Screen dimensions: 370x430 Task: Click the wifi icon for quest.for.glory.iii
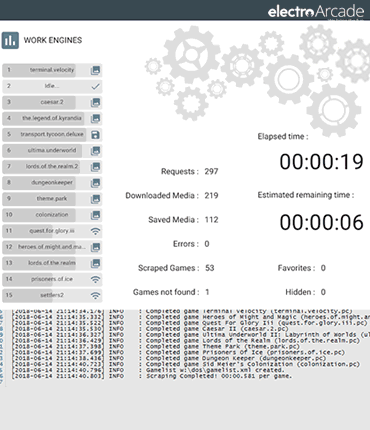coord(95,231)
